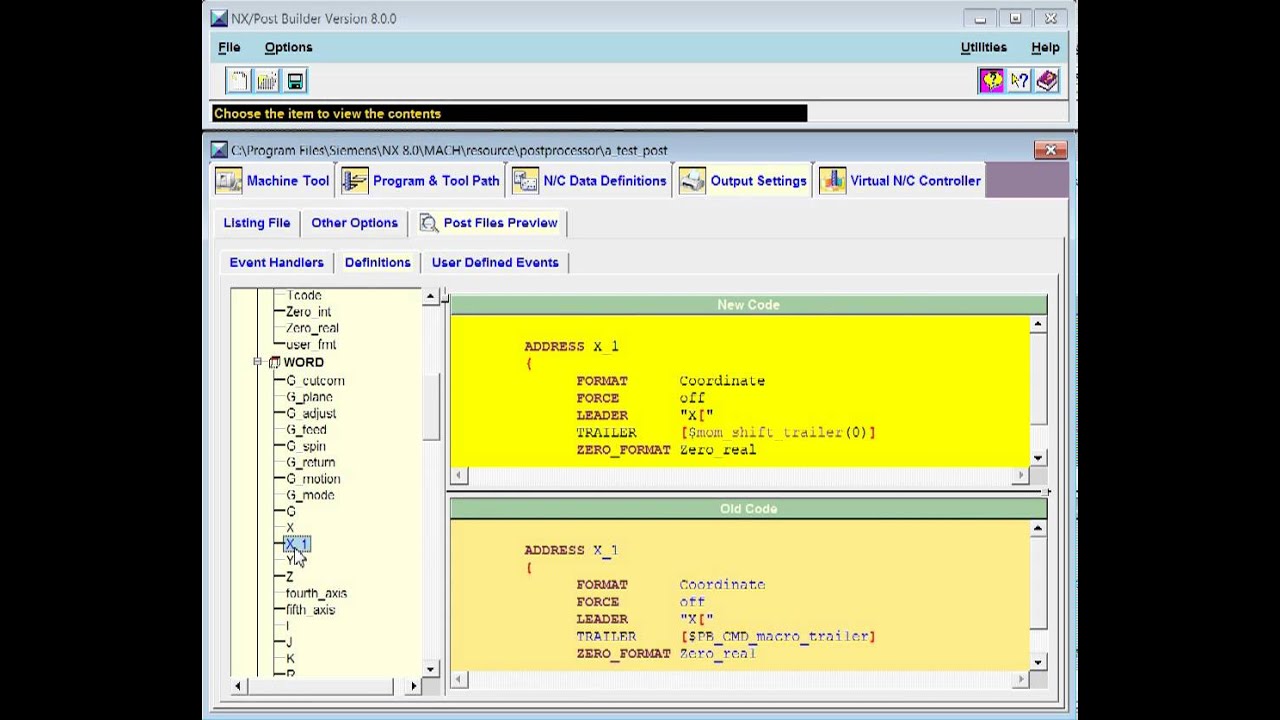Click the Machine Tool tab icon

click(x=229, y=181)
